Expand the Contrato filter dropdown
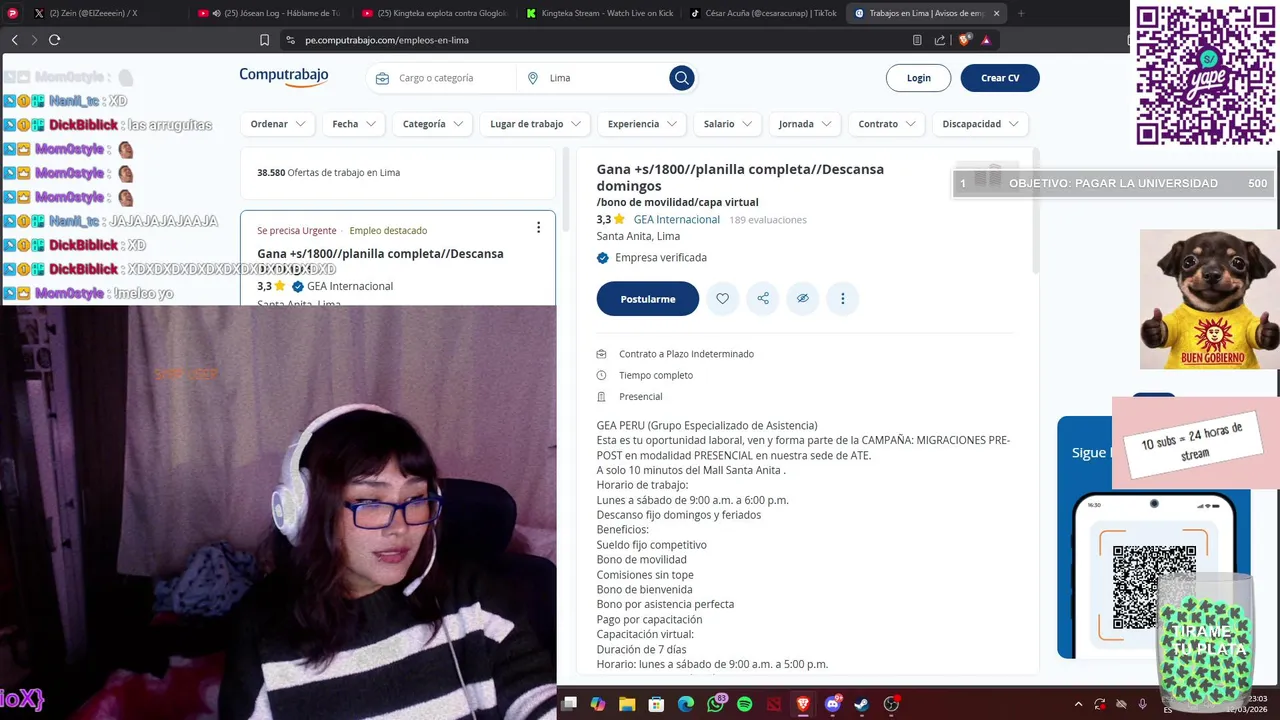Image resolution: width=1280 pixels, height=720 pixels. (x=887, y=124)
